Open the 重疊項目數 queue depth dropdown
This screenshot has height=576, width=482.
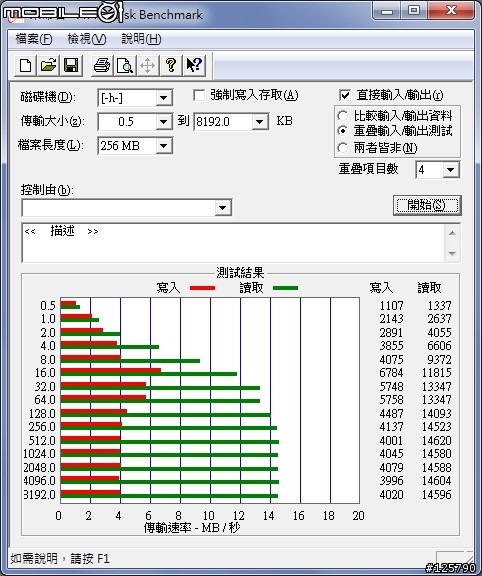(451, 170)
